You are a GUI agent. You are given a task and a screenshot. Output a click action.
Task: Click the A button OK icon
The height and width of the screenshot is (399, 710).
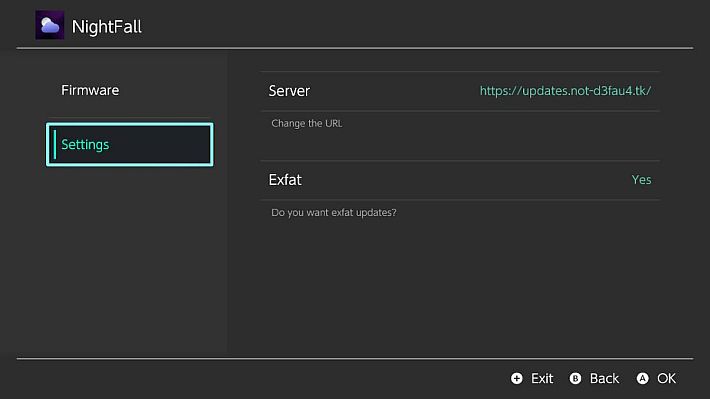(642, 379)
